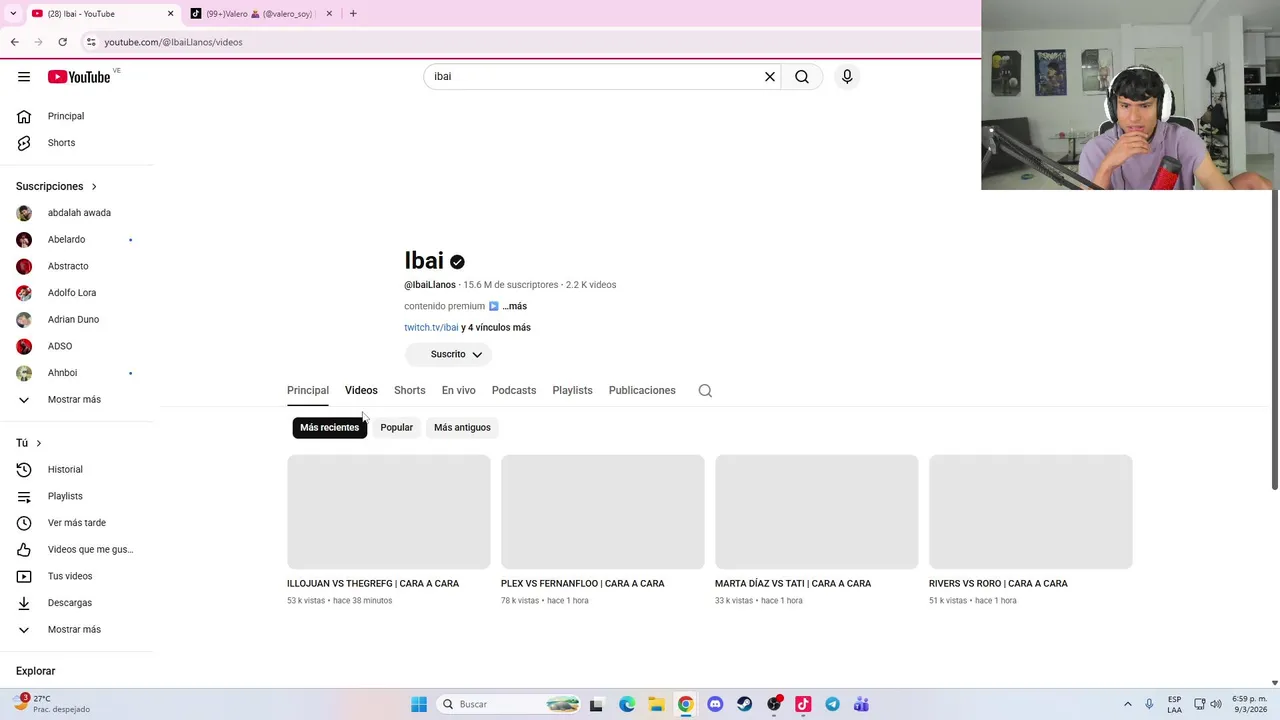Switch to the channel Playlists tab
1280x720 pixels.
coord(573,390)
